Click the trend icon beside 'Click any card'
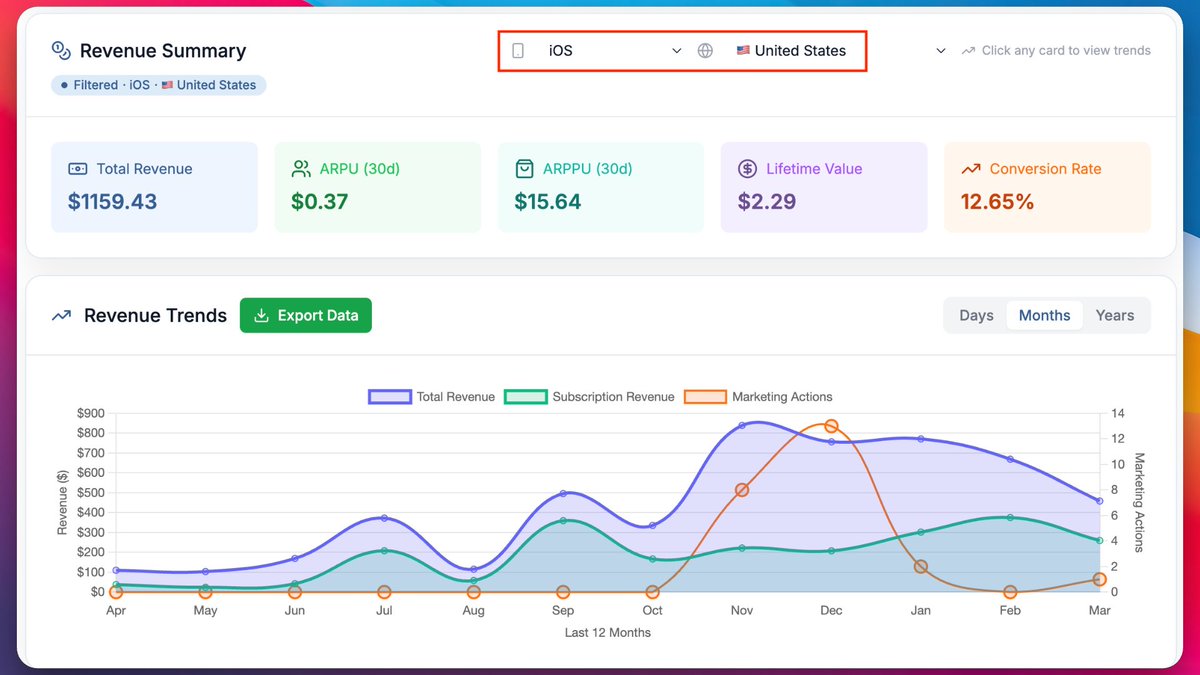 [x=968, y=50]
